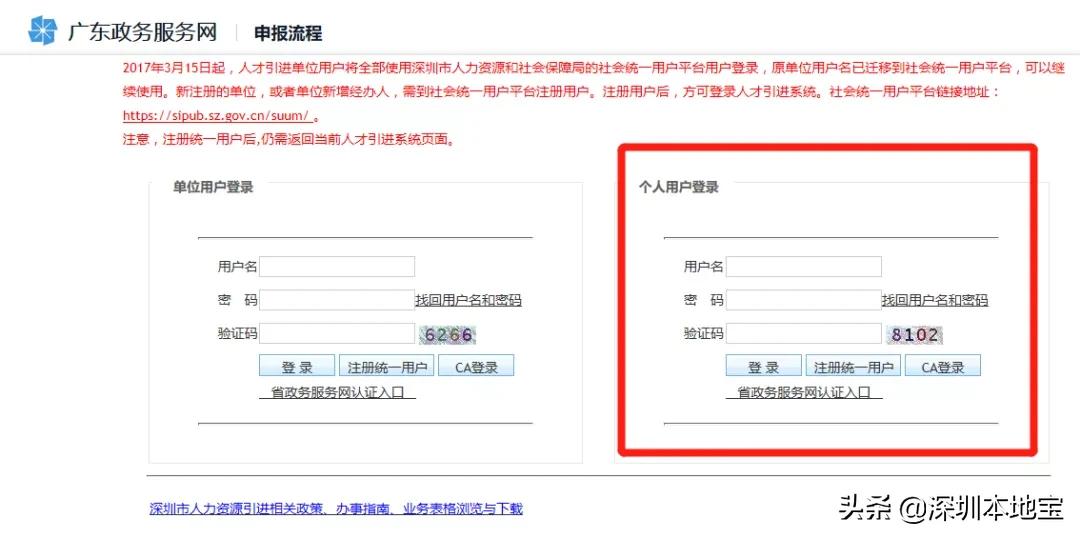Focus 验证码 field in 单位用户登录
The image size is (1080, 538).
[x=337, y=334]
